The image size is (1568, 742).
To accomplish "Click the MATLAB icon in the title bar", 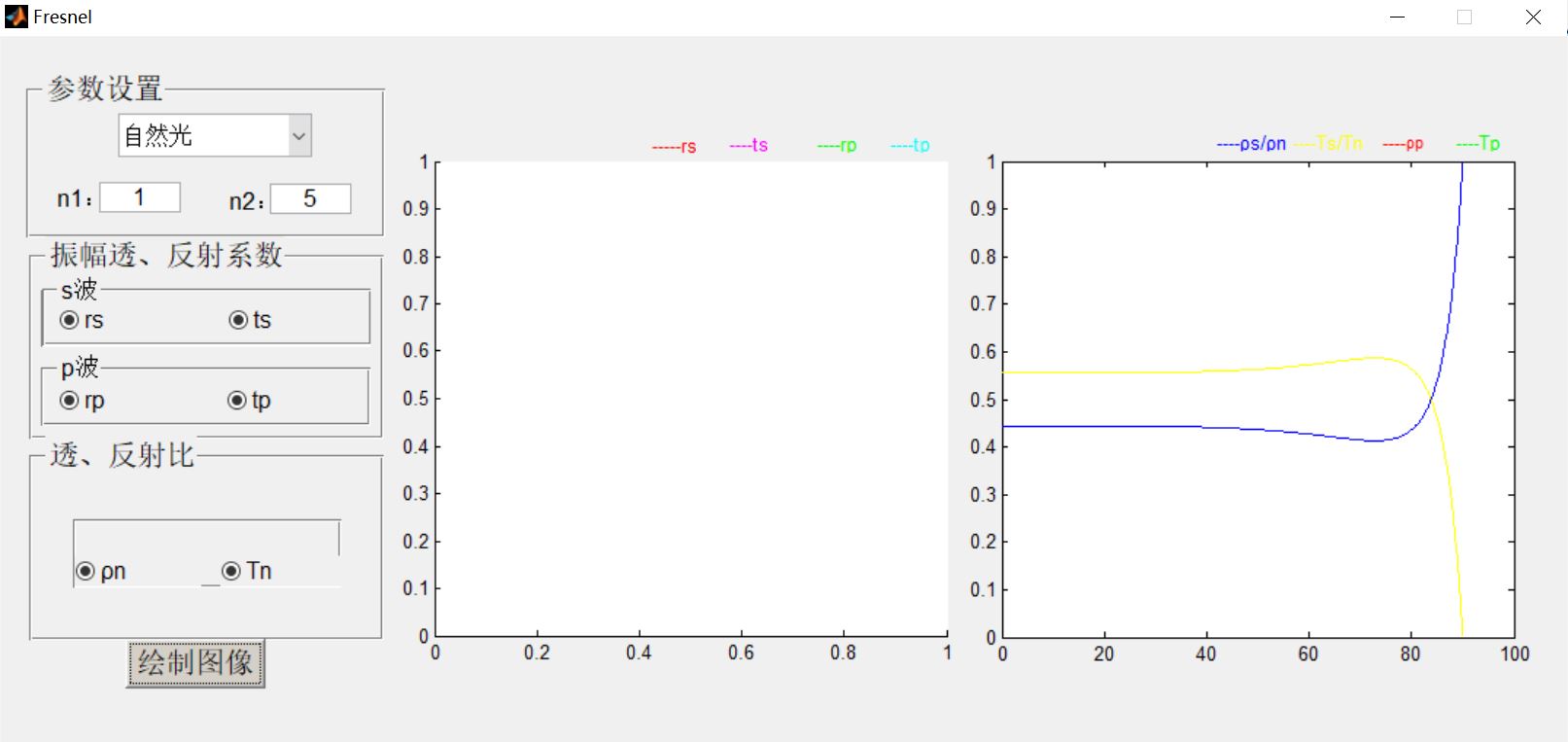I will pos(17,17).
